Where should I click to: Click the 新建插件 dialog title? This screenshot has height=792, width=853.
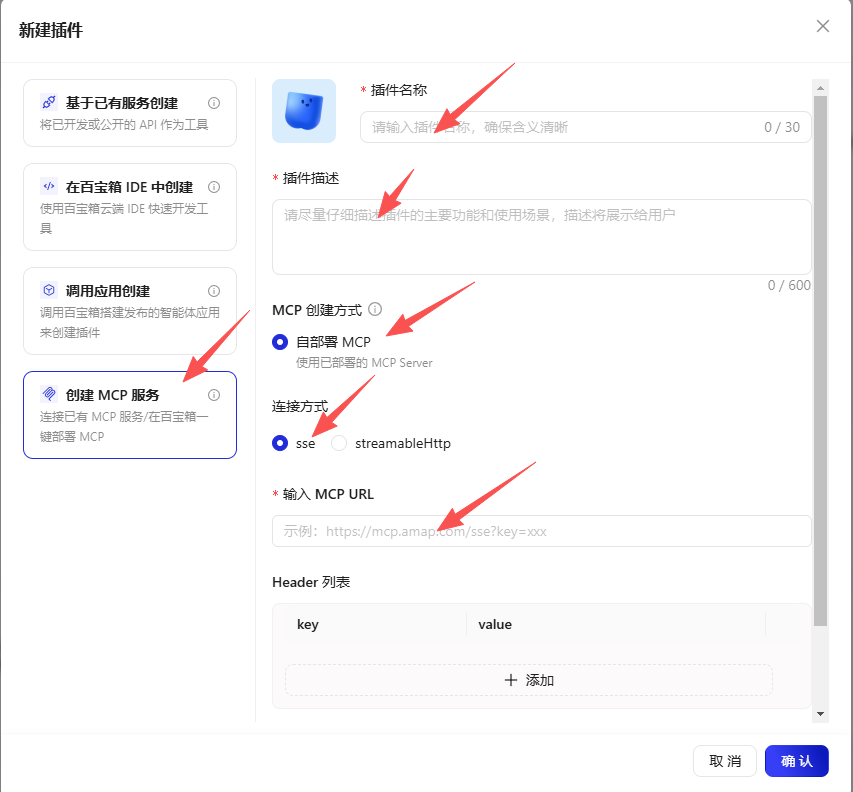tap(51, 30)
